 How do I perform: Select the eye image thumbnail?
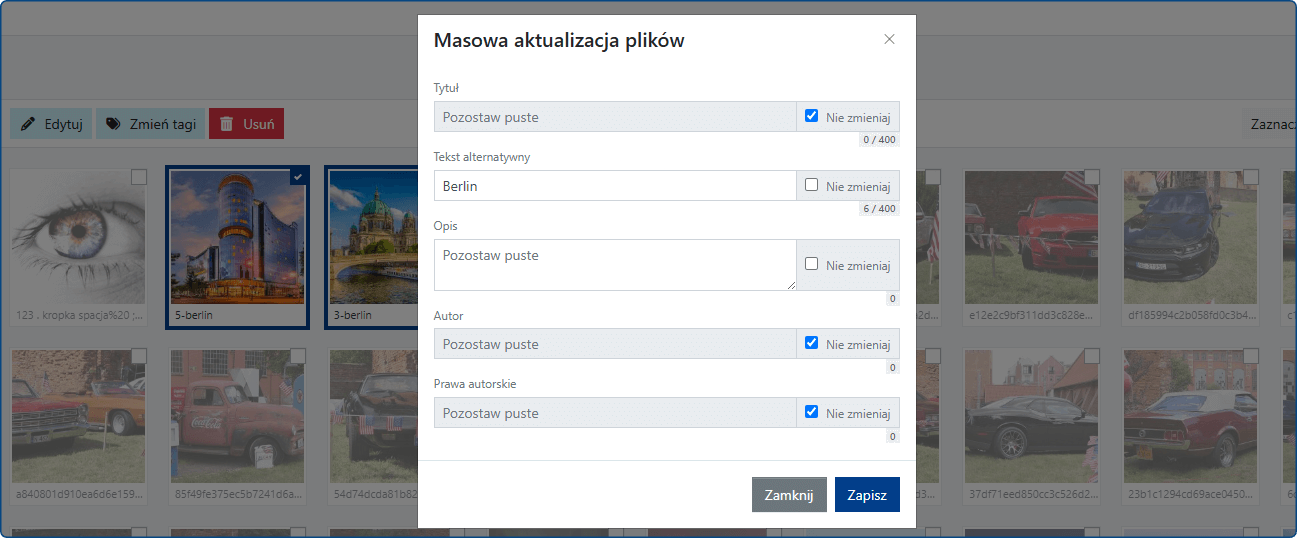(78, 240)
